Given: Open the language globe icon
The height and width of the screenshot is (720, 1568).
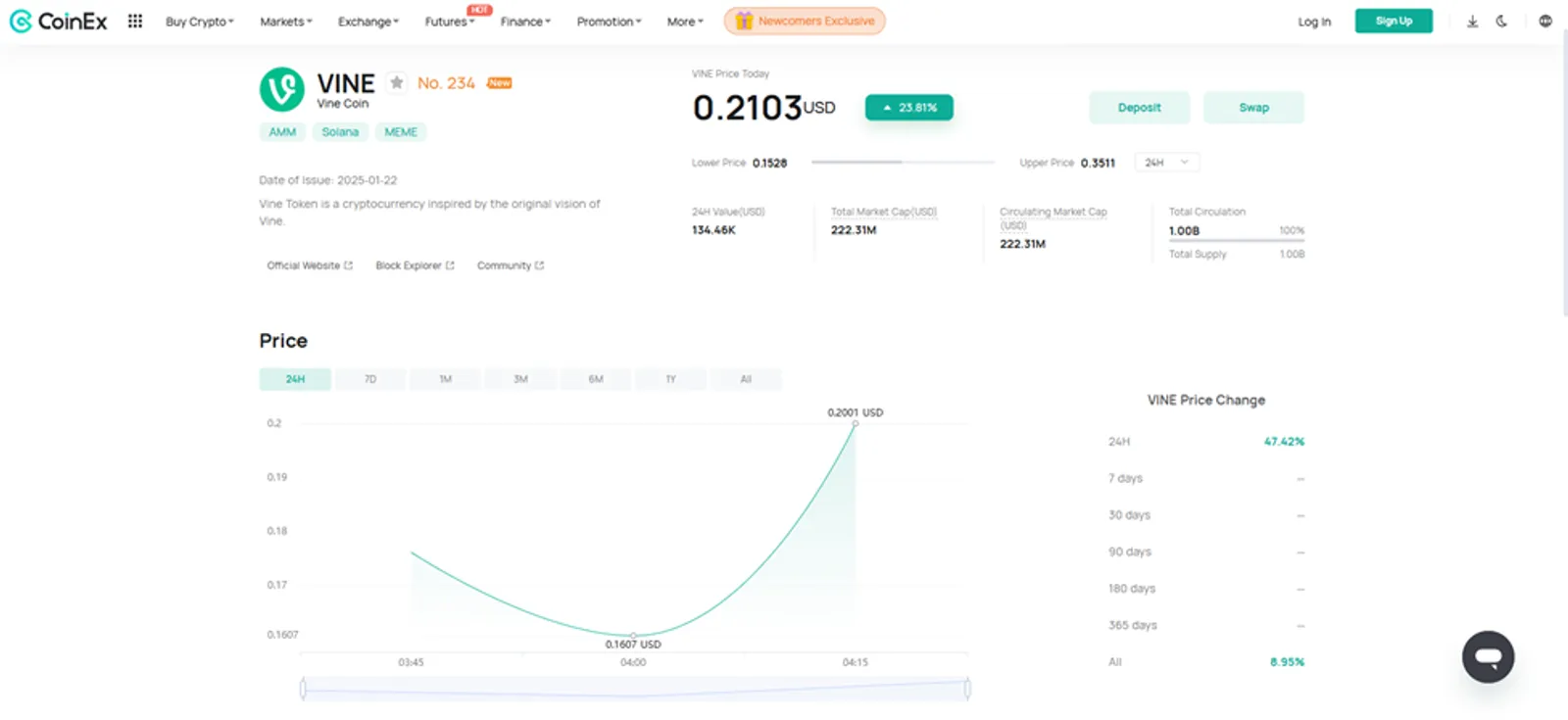Looking at the screenshot, I should [x=1545, y=21].
